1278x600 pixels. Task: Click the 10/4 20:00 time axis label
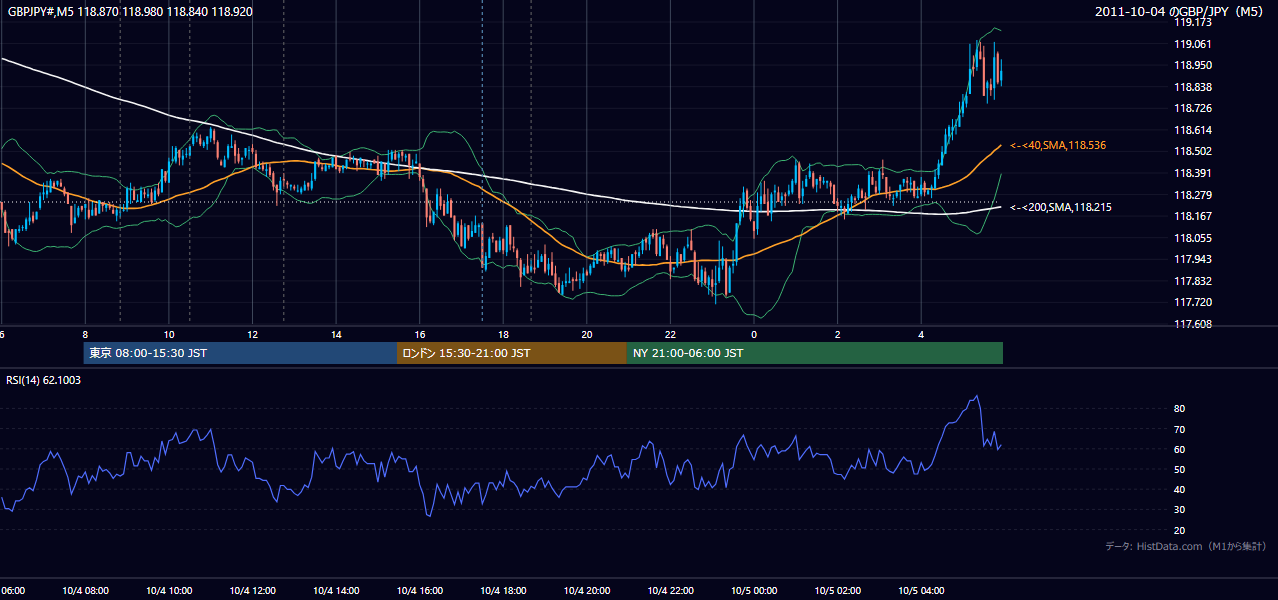tap(587, 591)
